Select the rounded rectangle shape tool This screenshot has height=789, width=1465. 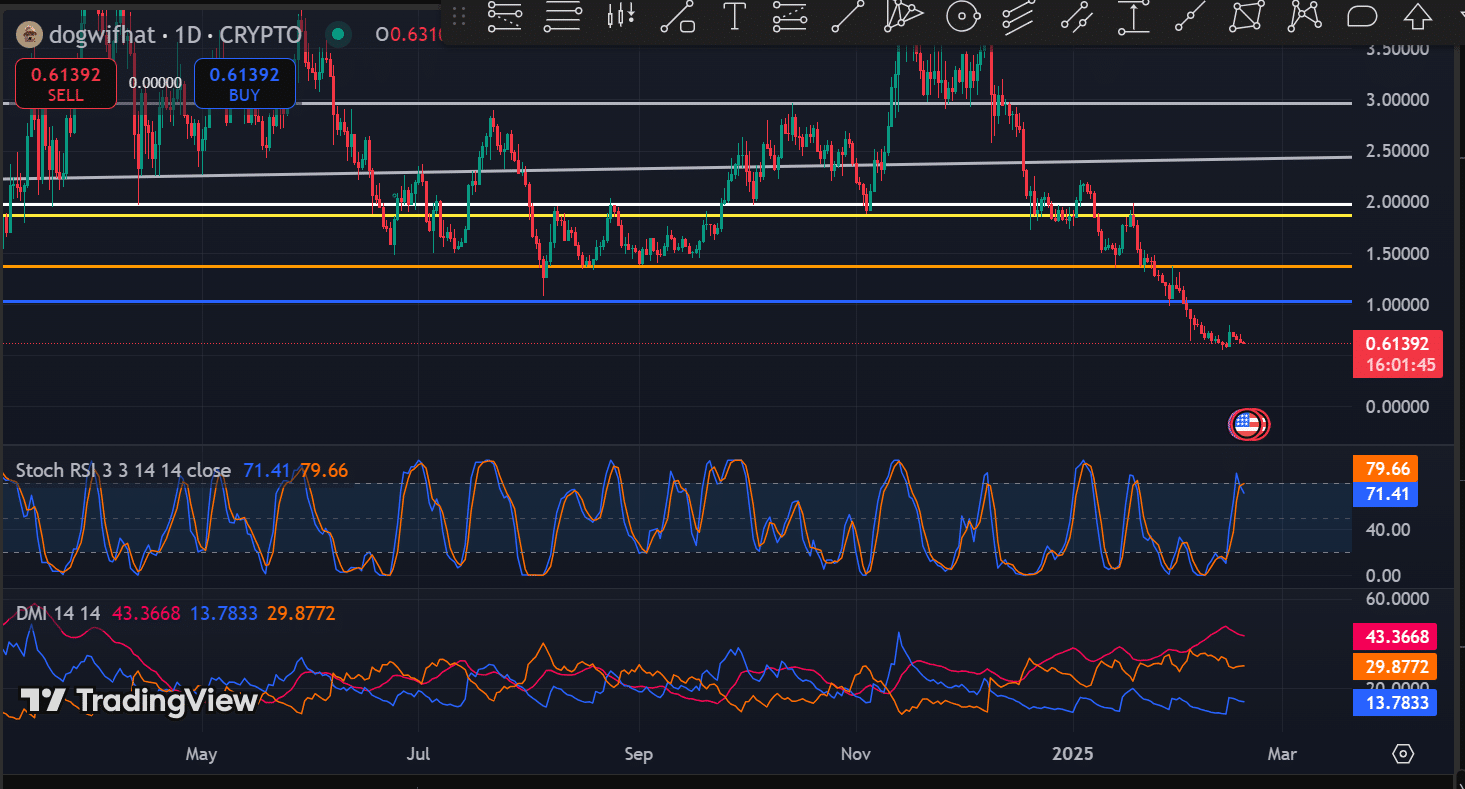1362,16
